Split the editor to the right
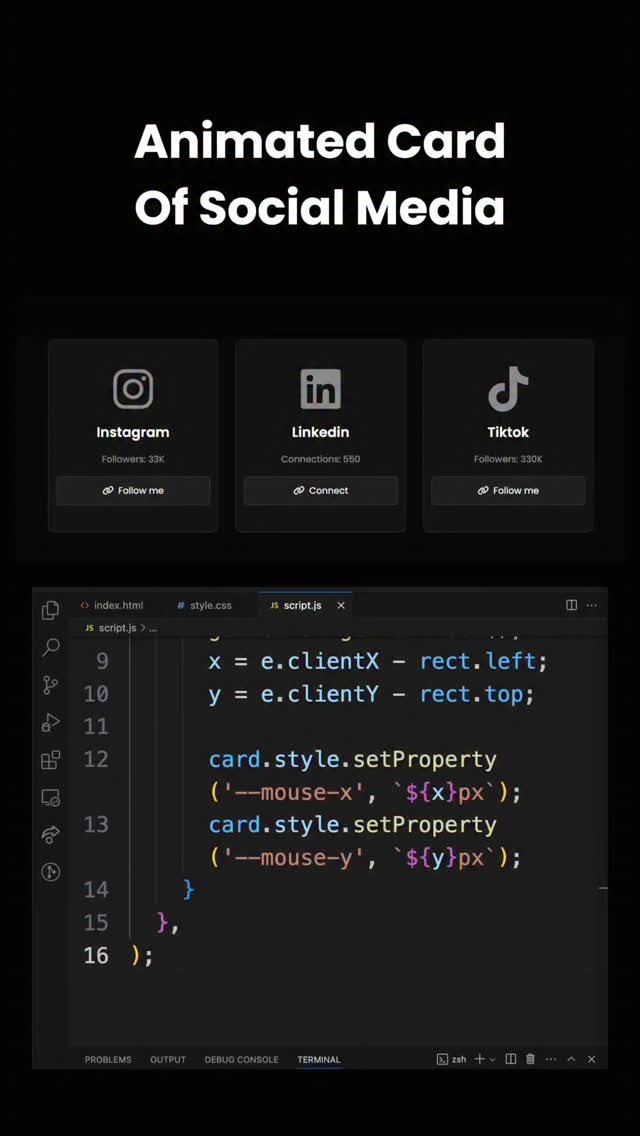Viewport: 640px width, 1136px height. [571, 605]
